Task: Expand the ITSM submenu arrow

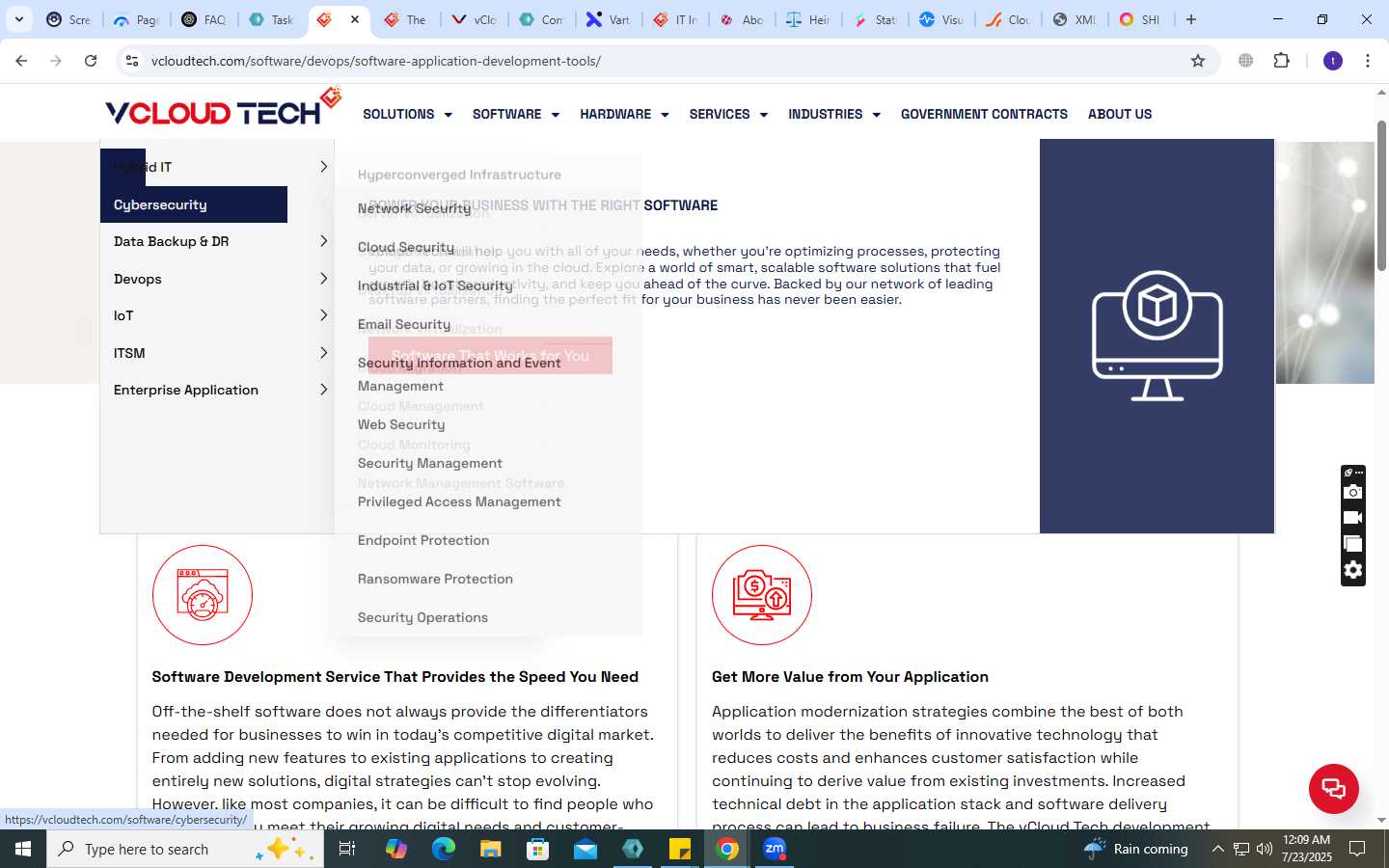Action: pyautogui.click(x=323, y=353)
